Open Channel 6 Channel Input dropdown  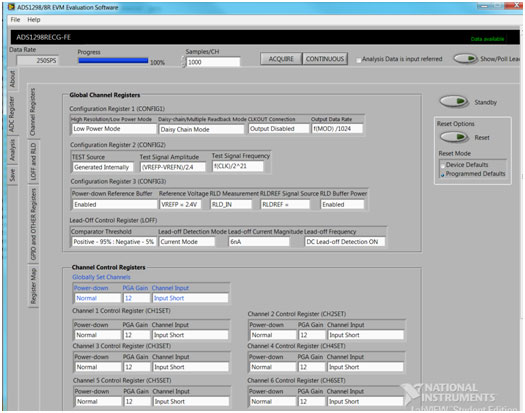pyautogui.click(x=366, y=401)
